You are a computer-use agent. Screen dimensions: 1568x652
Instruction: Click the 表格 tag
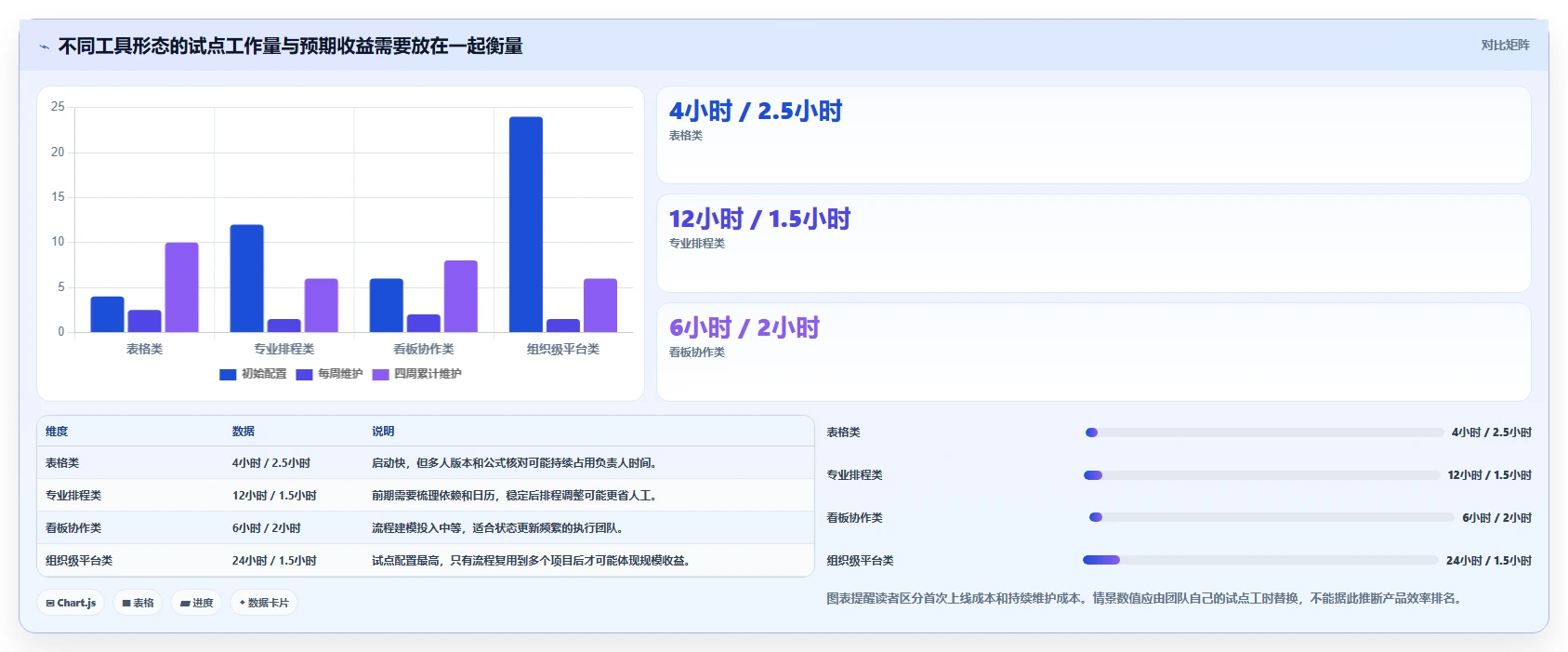point(138,603)
